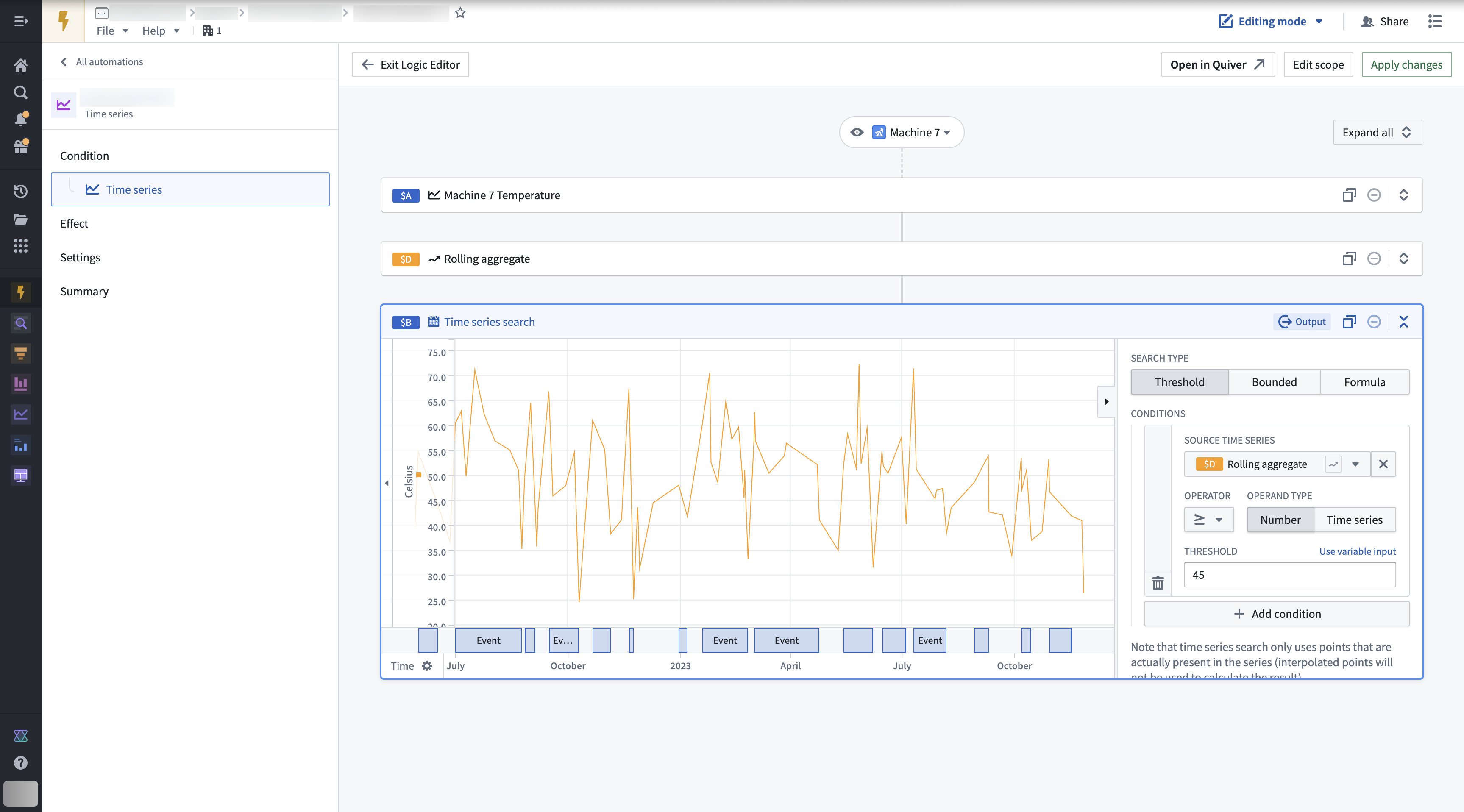Click Expand all cards
The height and width of the screenshot is (812, 1464).
pos(1377,132)
